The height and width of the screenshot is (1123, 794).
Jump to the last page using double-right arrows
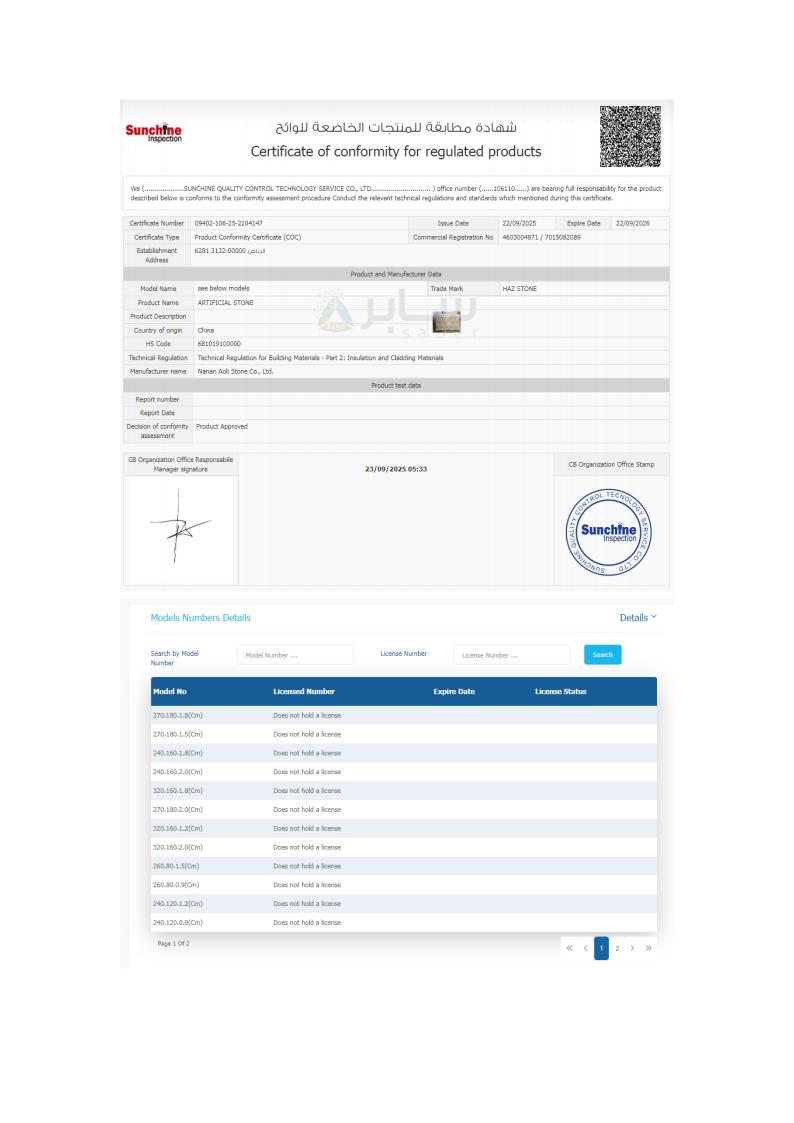648,947
